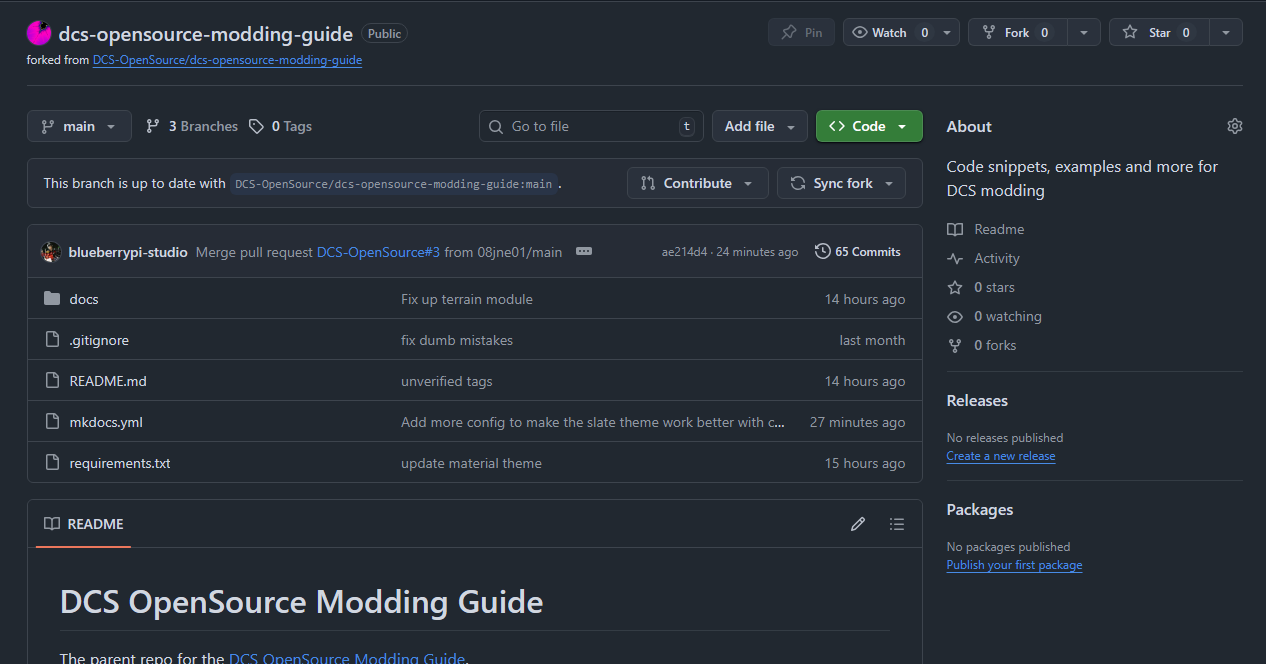
Task: Fork the repository
Action: pyautogui.click(x=1017, y=32)
